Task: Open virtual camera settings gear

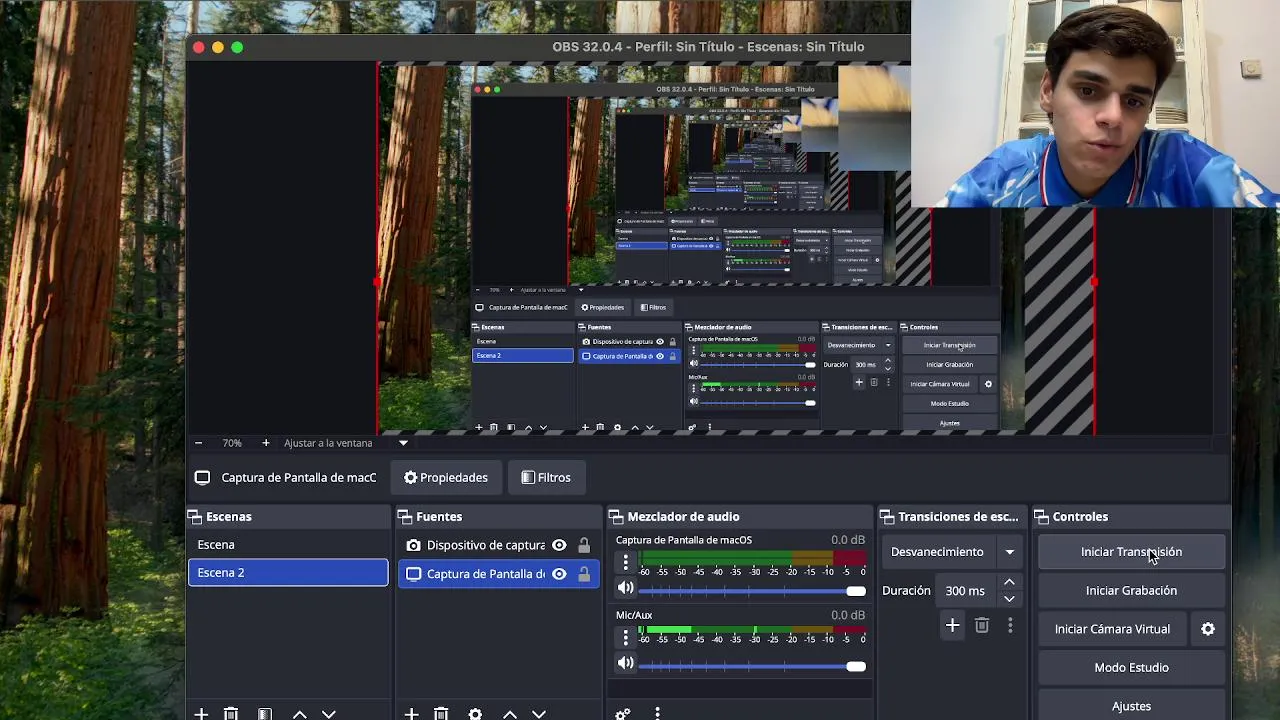Action: [1208, 629]
